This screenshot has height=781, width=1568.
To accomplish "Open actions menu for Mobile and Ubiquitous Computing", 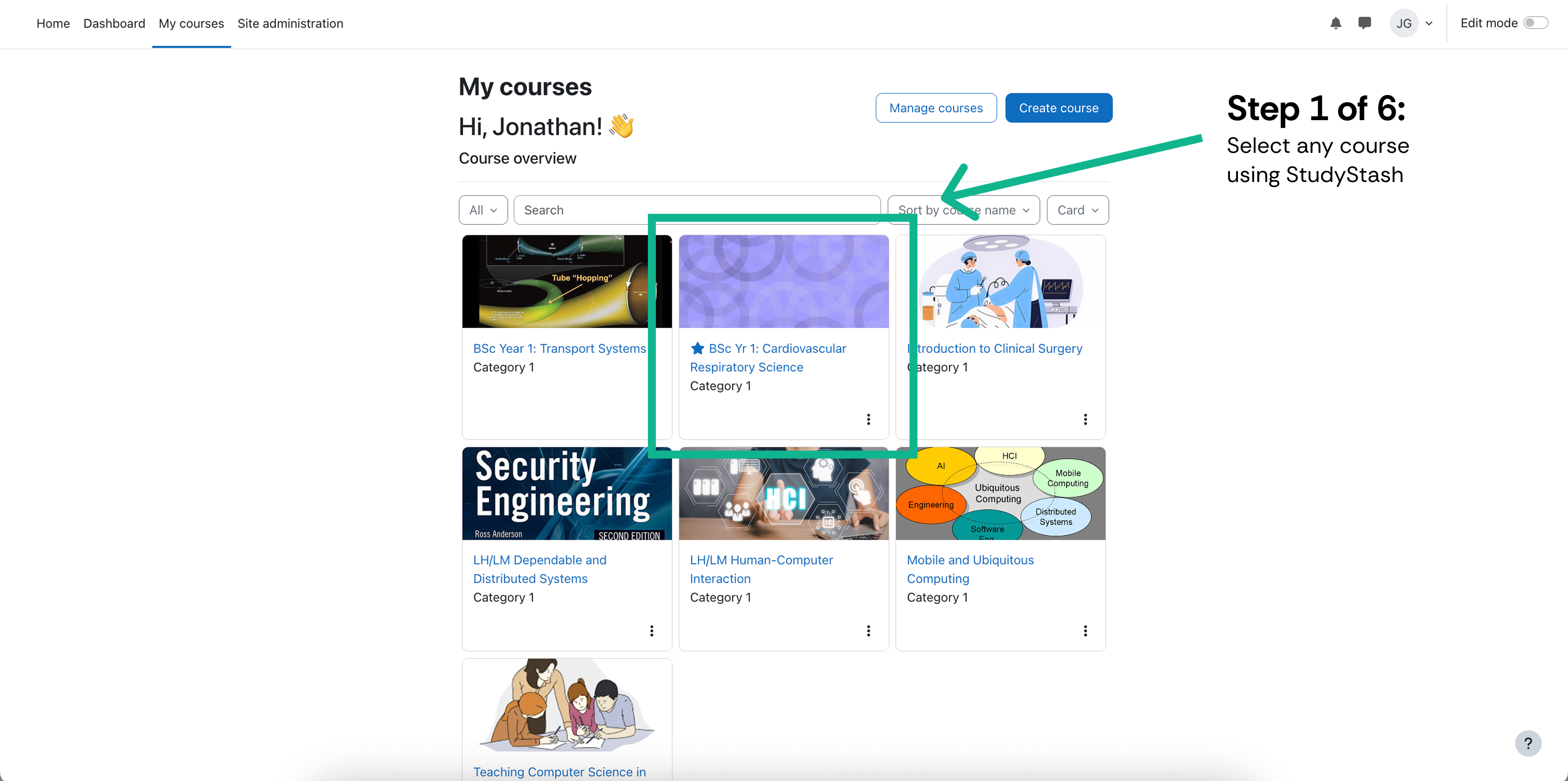I will click(1085, 631).
